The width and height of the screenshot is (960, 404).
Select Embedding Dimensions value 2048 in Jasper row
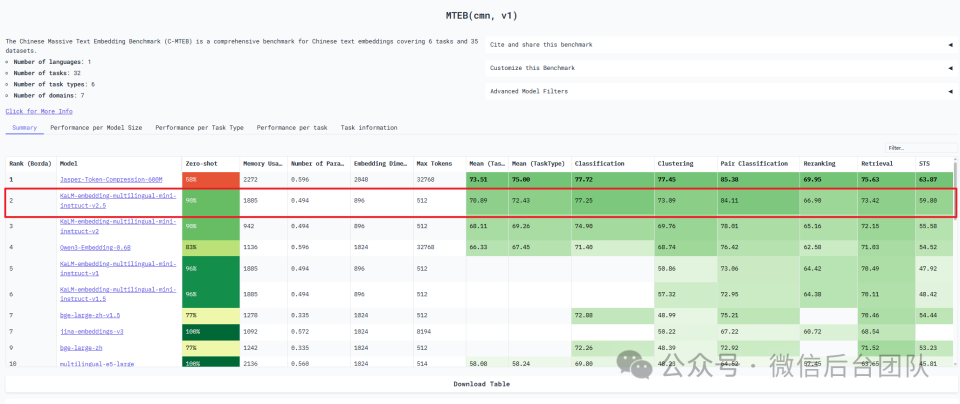point(381,180)
